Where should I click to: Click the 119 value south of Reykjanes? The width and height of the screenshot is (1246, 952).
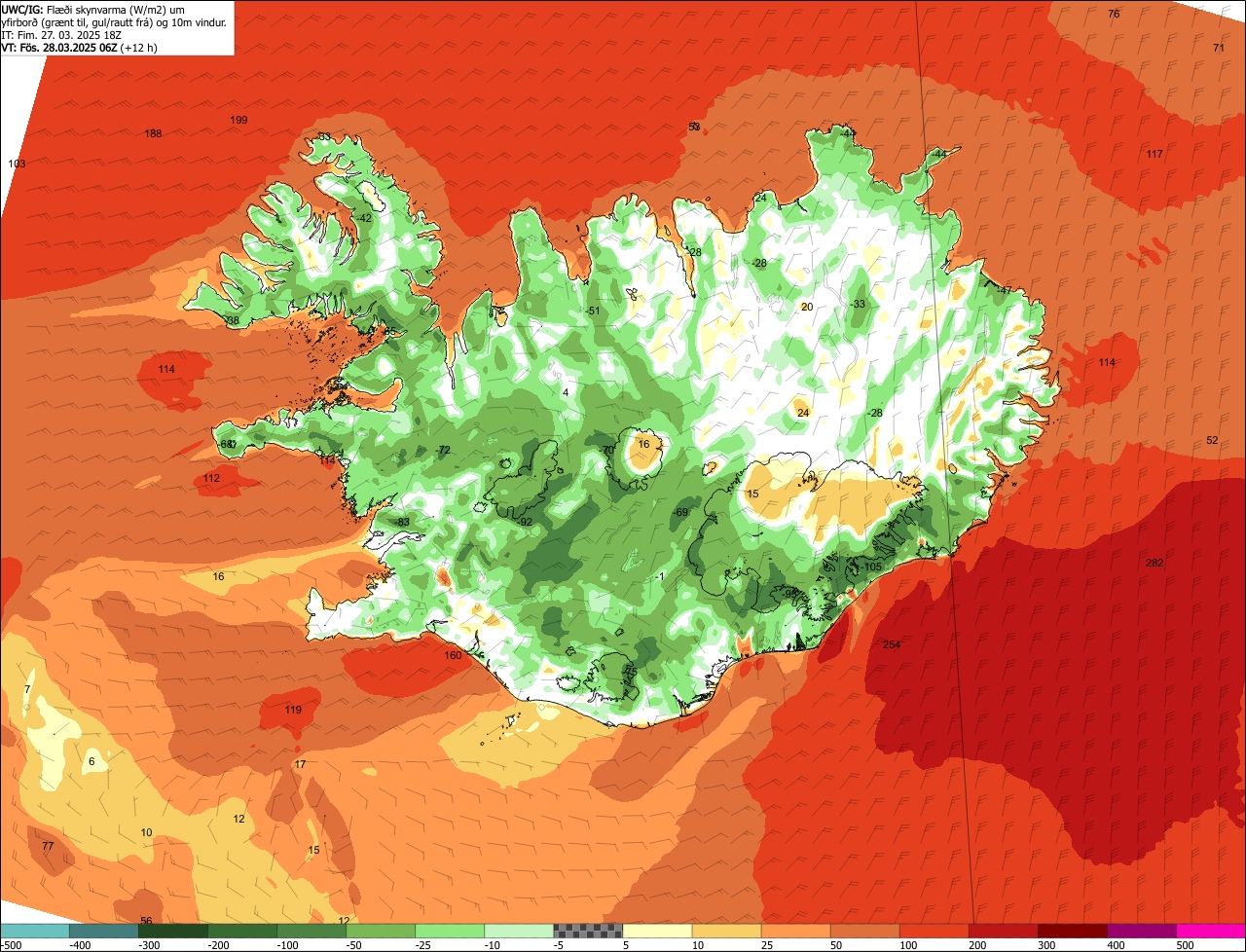point(293,710)
